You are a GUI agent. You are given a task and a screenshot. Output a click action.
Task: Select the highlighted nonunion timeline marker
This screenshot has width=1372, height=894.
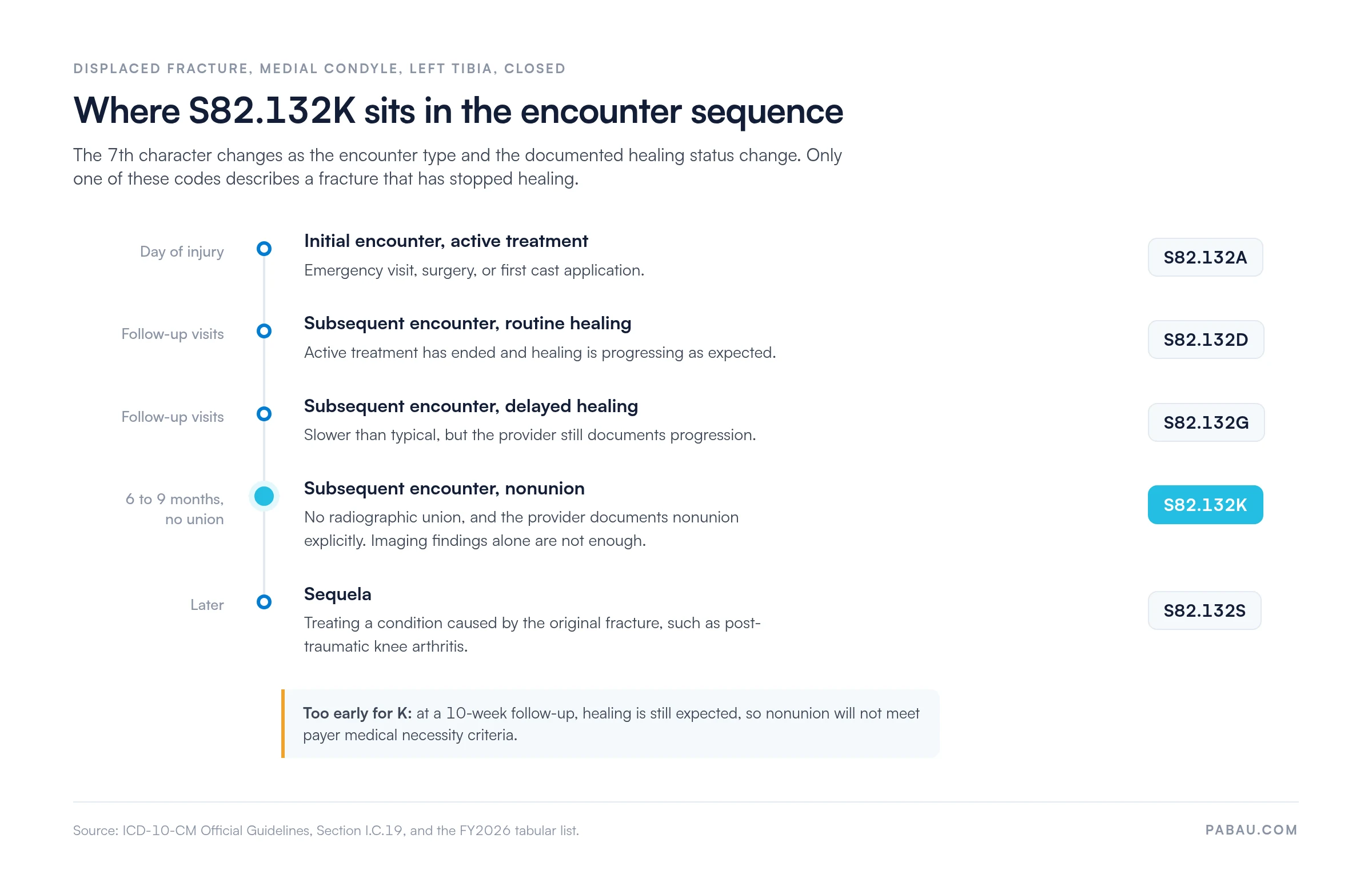click(x=264, y=496)
